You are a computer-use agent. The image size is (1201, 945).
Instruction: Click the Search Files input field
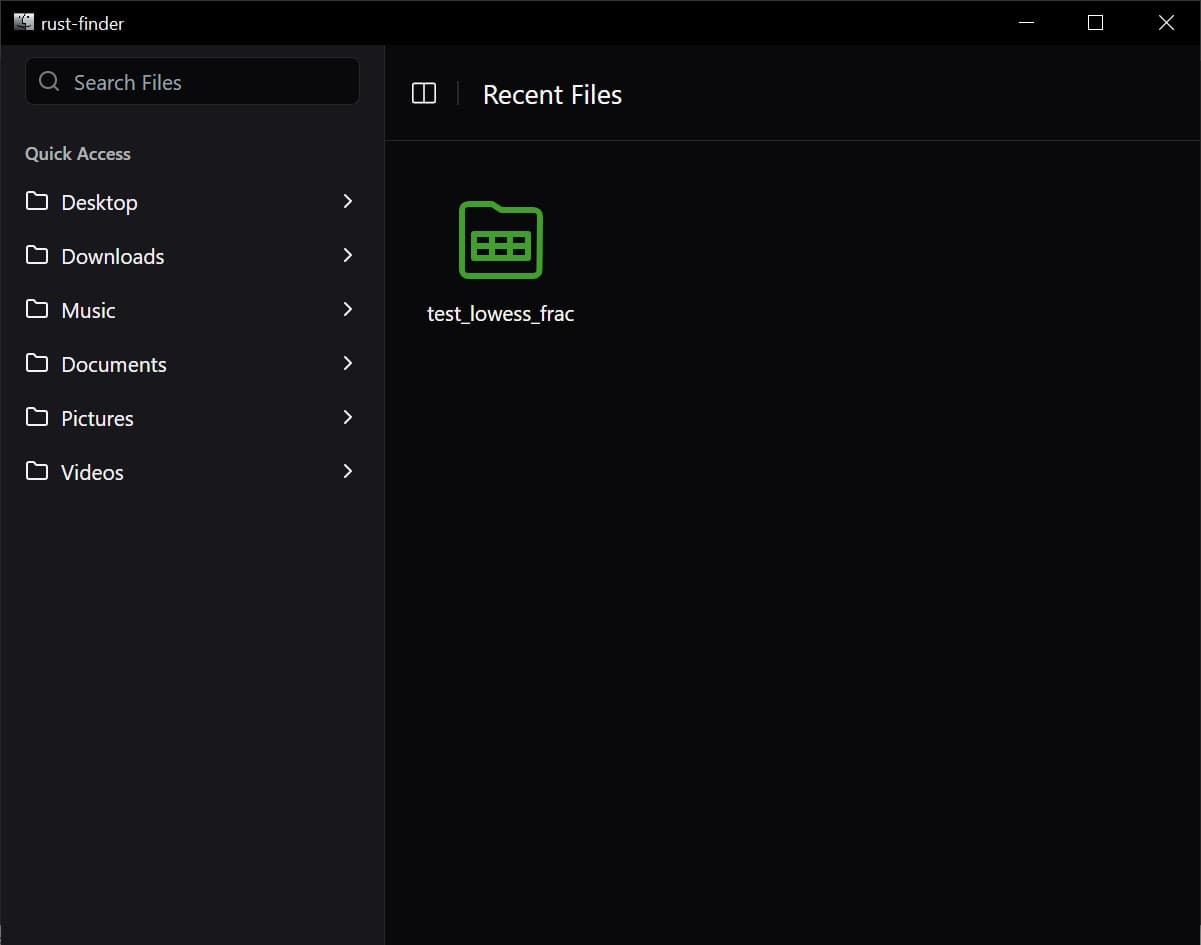192,81
